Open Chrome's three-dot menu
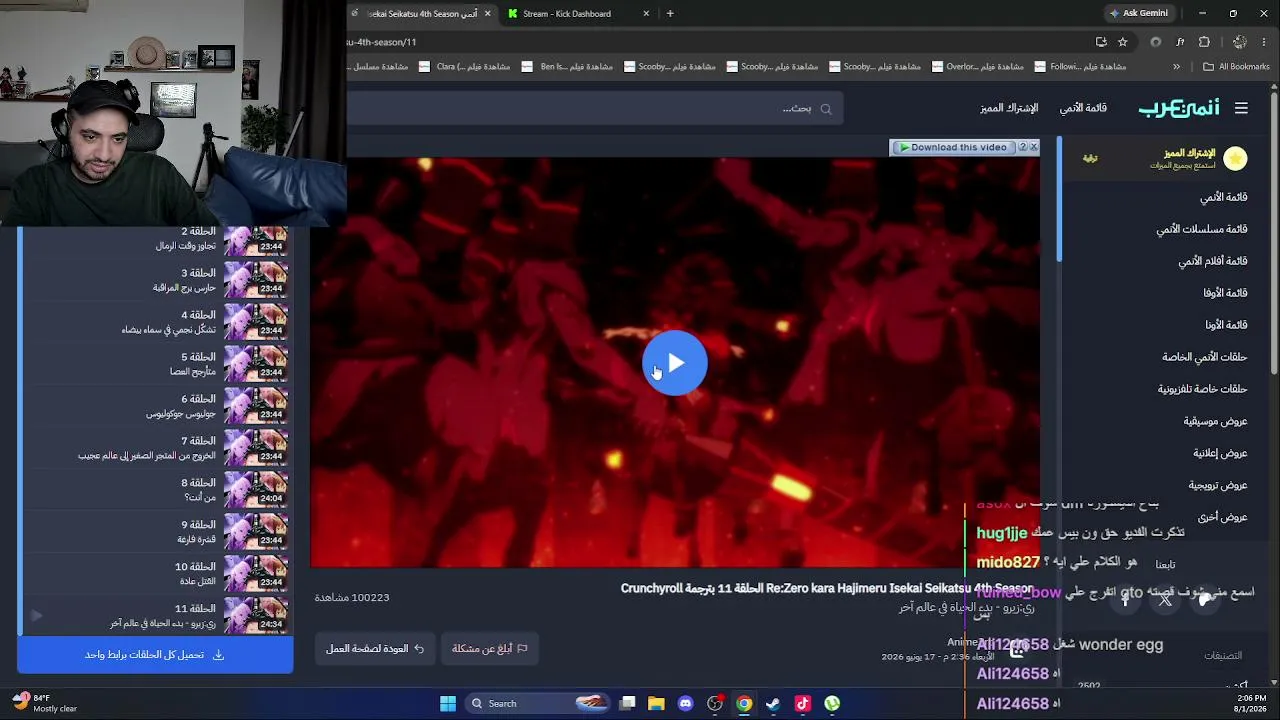1280x720 pixels. [x=1266, y=42]
